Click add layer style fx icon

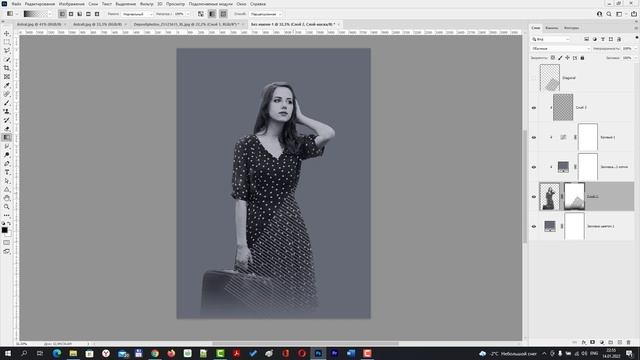584,342
